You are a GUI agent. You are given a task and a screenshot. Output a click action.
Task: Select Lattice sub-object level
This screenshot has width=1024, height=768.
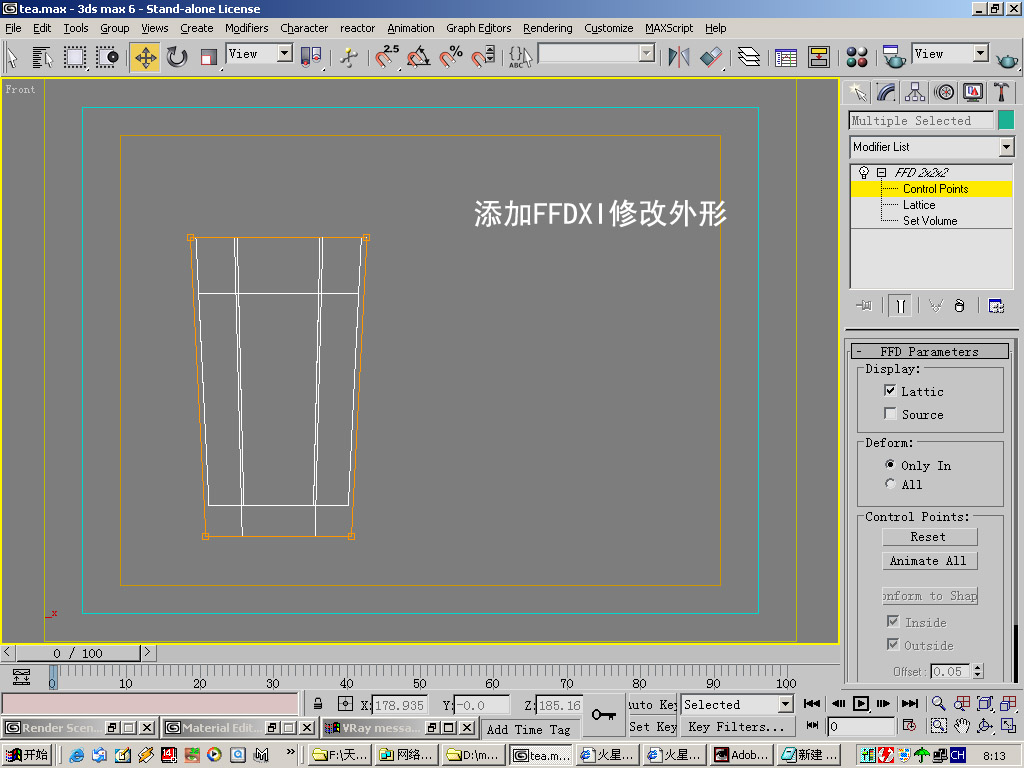pyautogui.click(x=919, y=205)
